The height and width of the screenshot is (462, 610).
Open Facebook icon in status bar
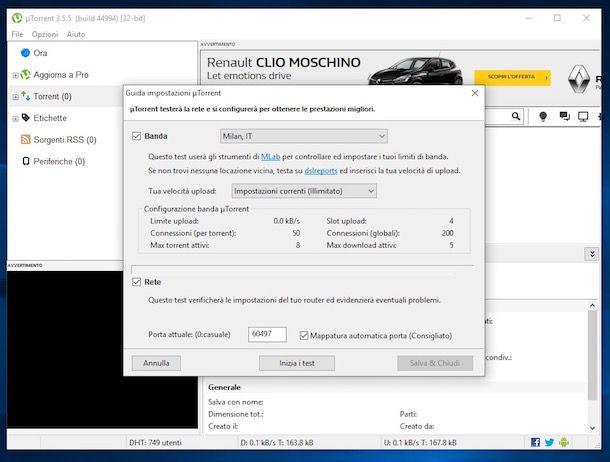click(535, 442)
